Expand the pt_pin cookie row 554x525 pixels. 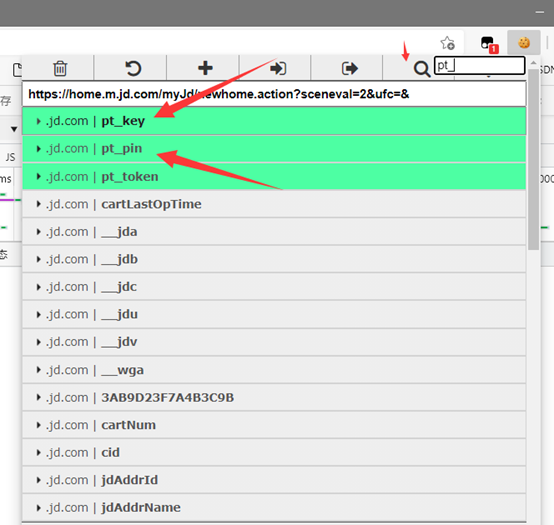(x=274, y=148)
